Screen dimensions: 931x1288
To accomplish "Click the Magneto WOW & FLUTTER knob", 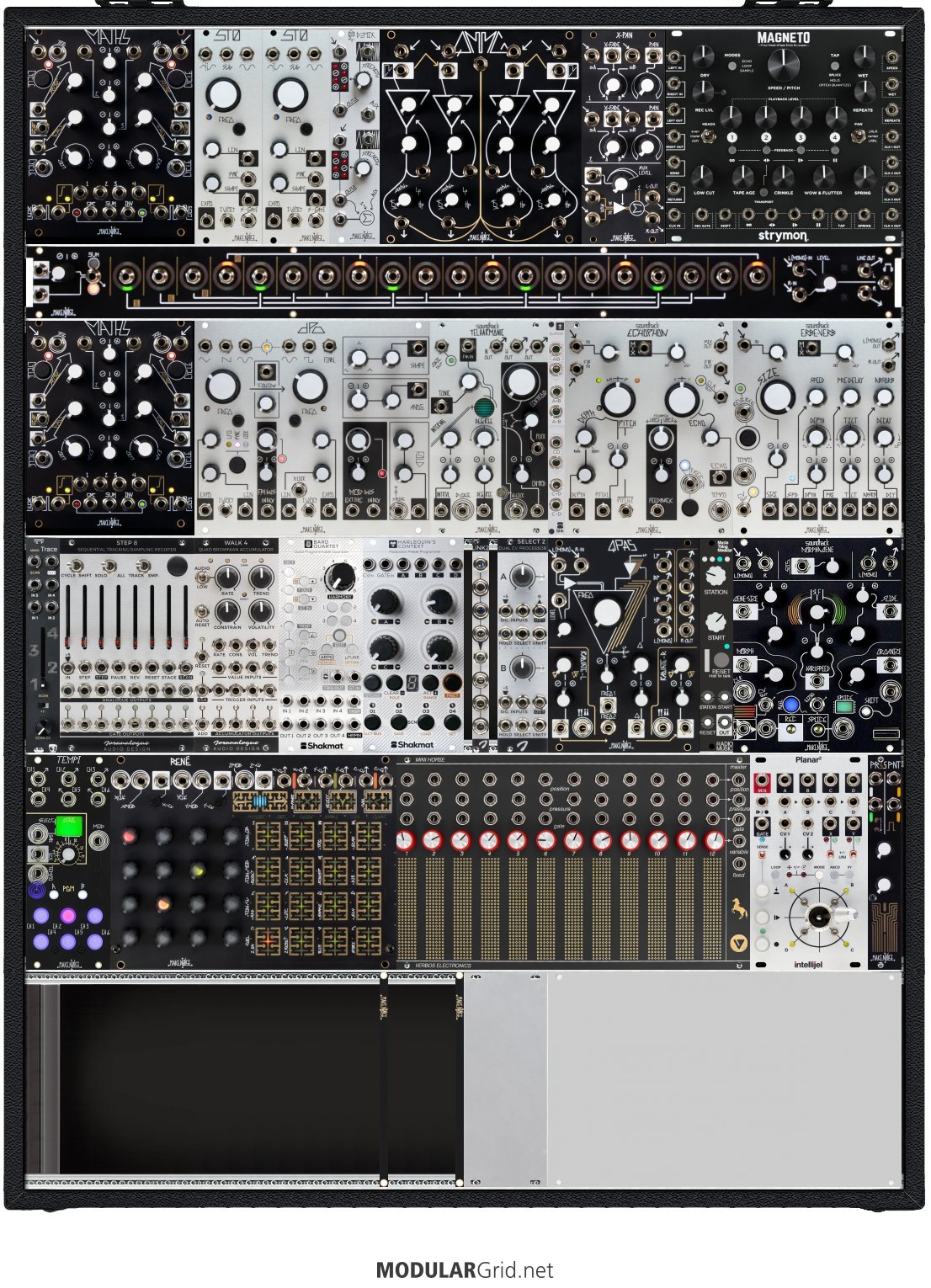I will click(x=822, y=176).
